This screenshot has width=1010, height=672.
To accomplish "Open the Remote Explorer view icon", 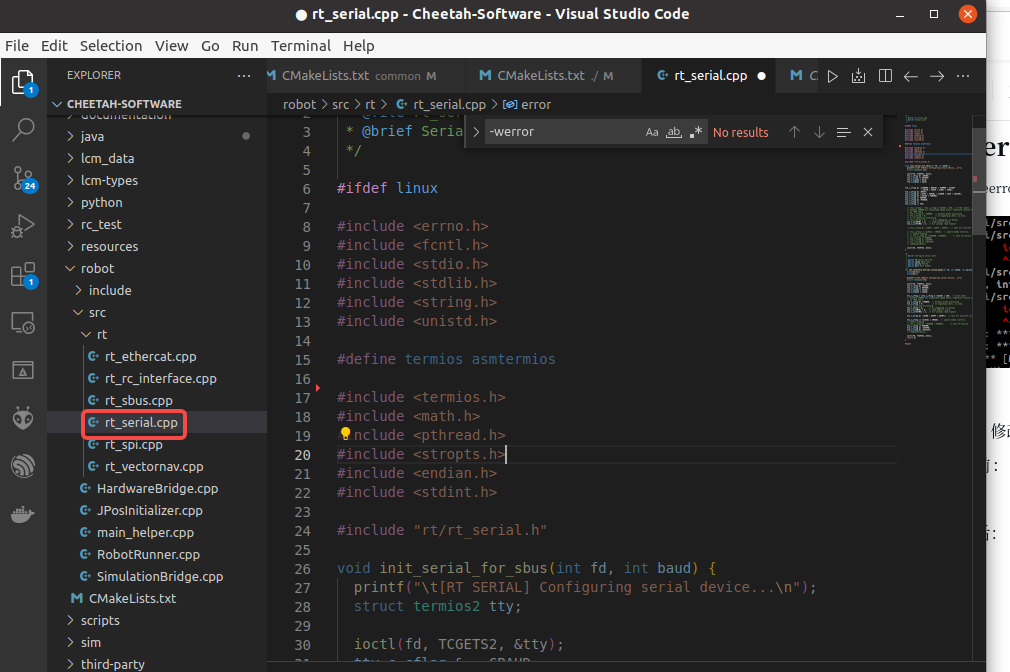I will 23,323.
